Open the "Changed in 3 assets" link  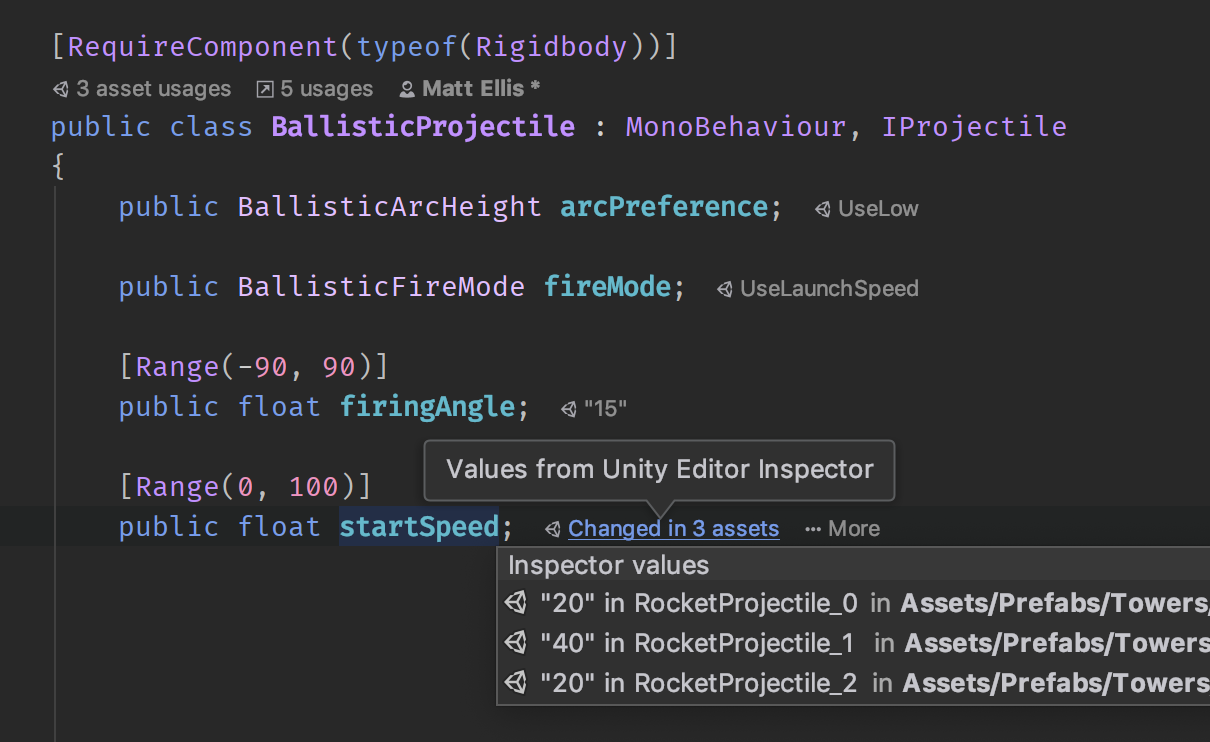[673, 529]
